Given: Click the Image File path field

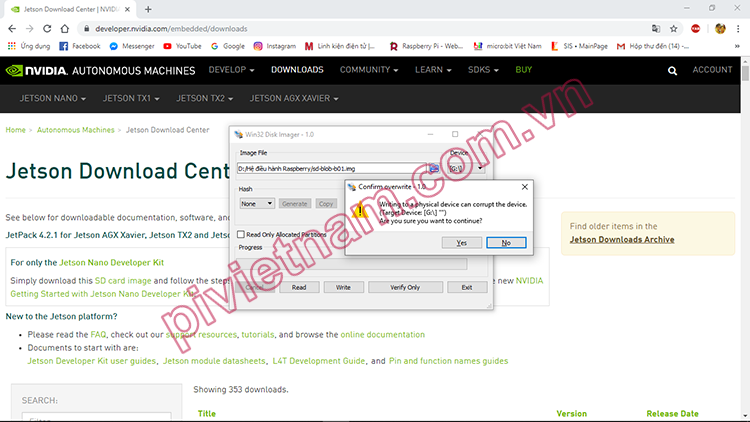Looking at the screenshot, I should click(331, 168).
